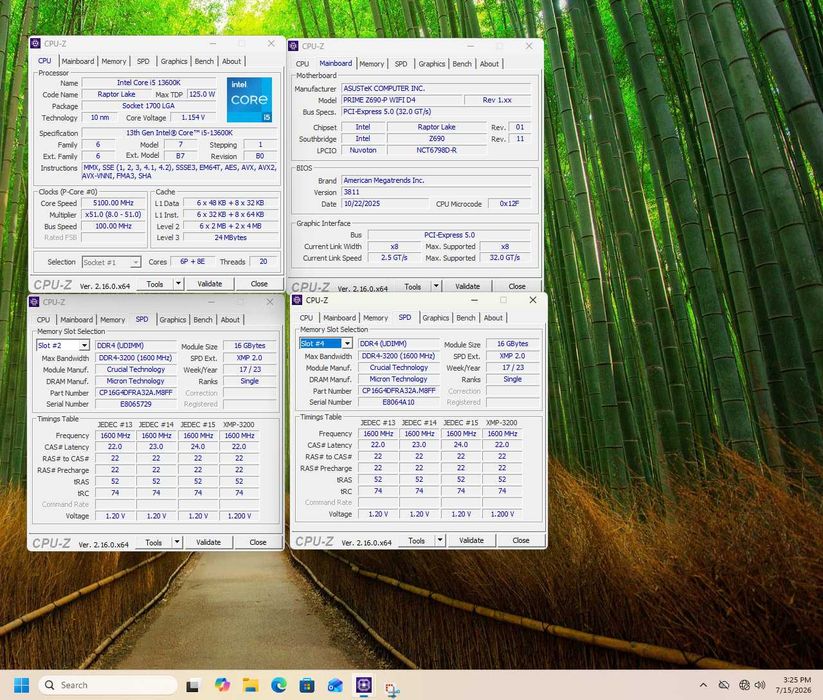Click the volume icon in the system tray
The image size is (823, 700).
760,685
